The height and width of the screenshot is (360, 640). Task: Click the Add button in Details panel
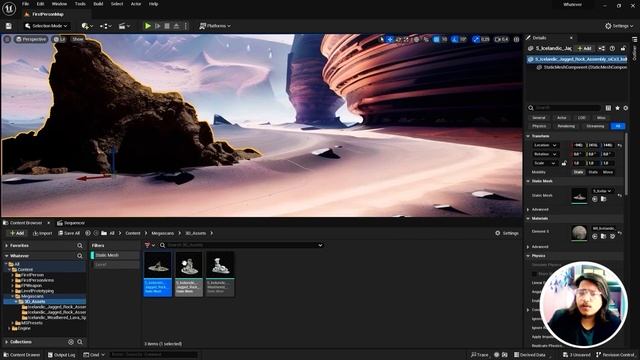point(584,49)
